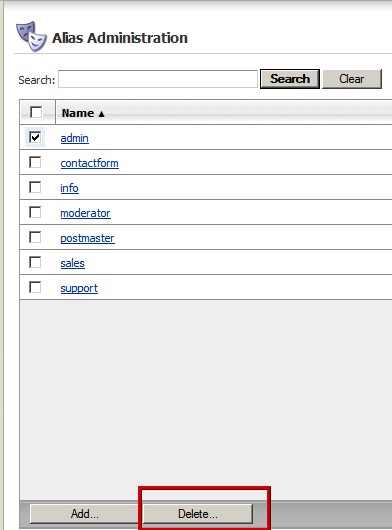Open the support alias link
392x530 pixels.
(79, 288)
